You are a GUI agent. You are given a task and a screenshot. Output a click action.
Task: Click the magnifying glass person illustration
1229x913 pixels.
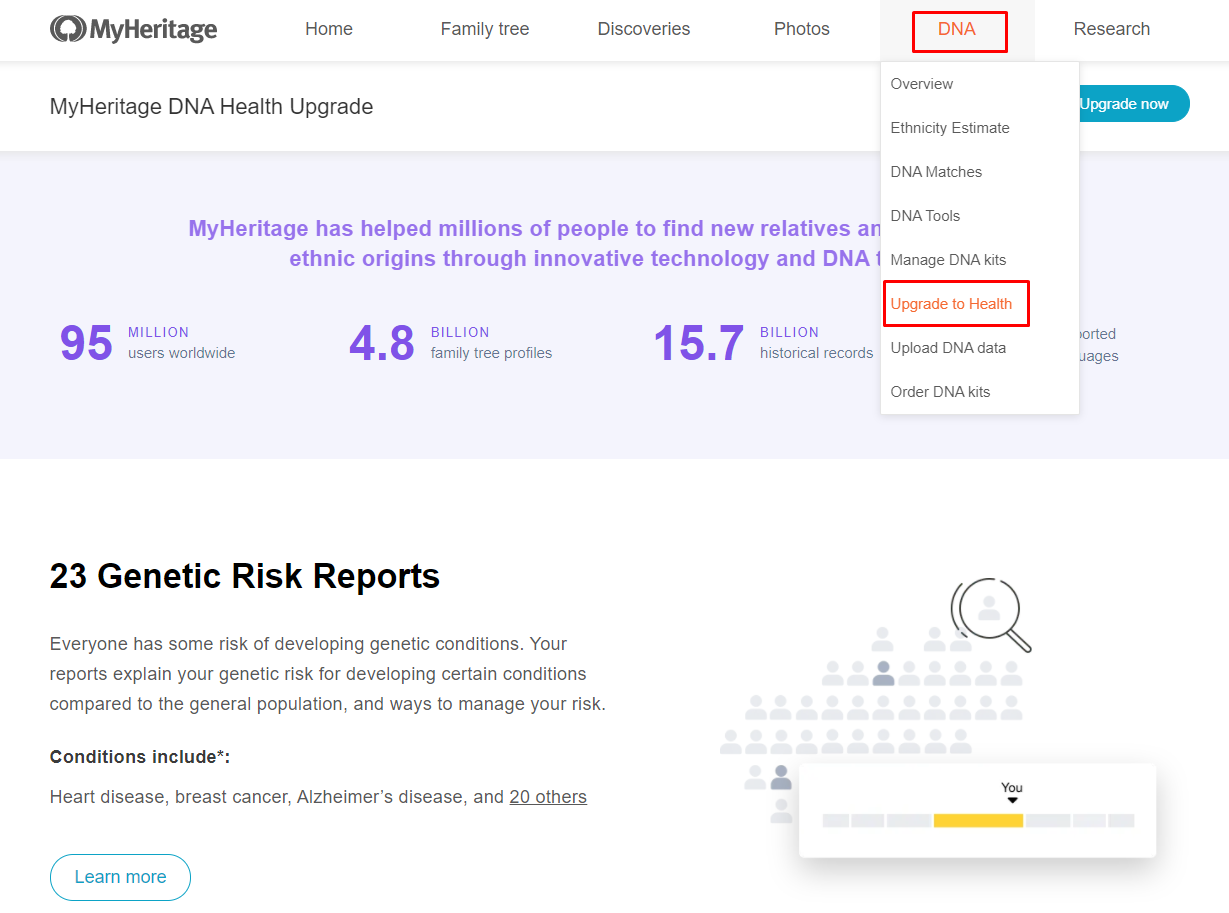[990, 613]
